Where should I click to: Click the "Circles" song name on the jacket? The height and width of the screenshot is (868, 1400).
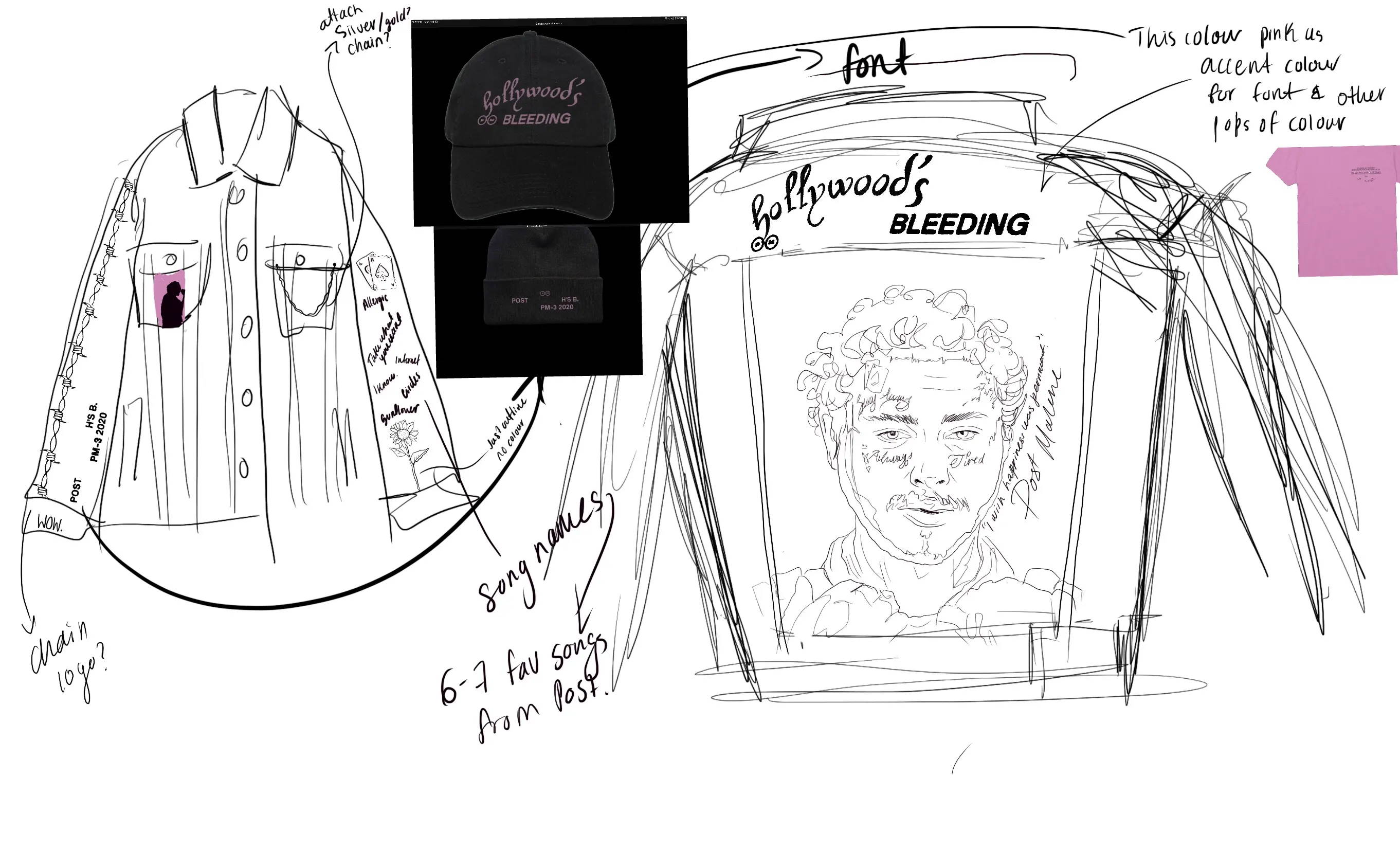(411, 385)
